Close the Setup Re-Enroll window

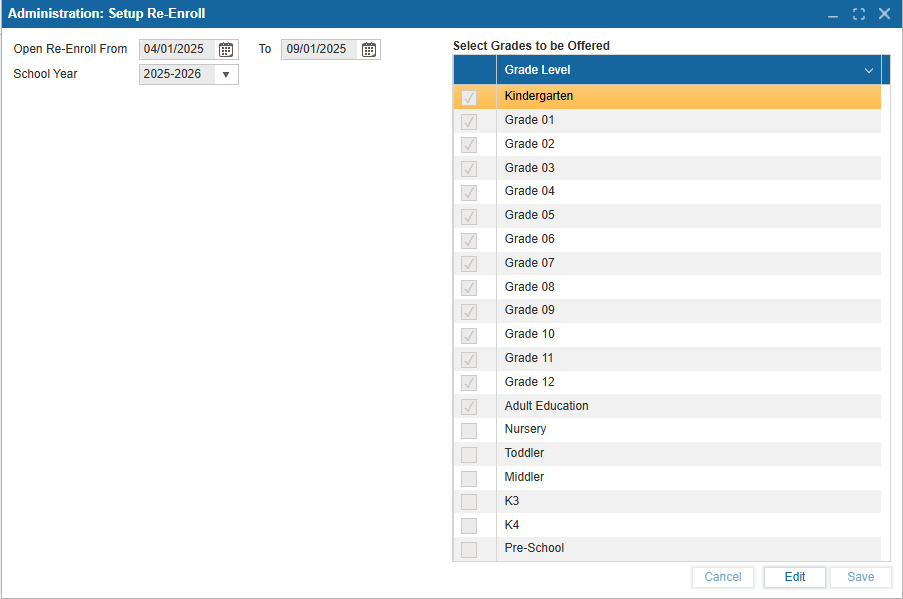tap(884, 14)
